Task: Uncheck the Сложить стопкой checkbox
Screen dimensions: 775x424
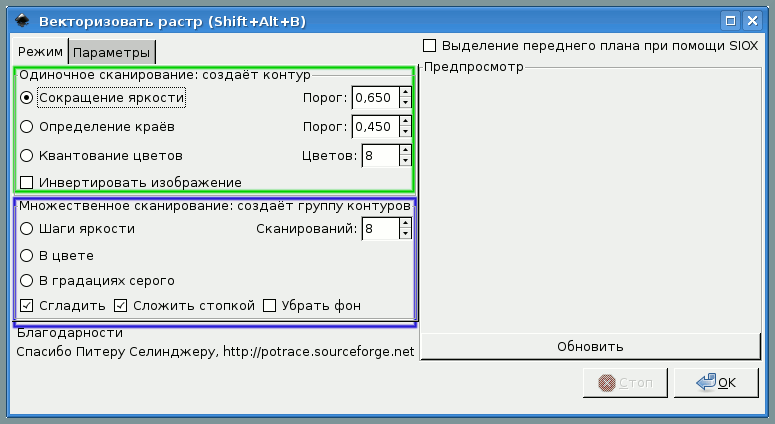Action: coord(121,305)
